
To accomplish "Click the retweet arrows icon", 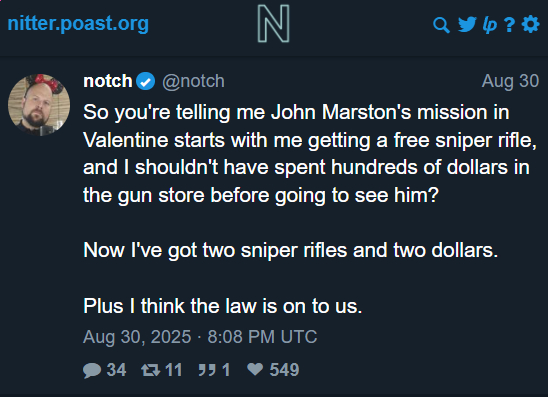I will (x=151, y=370).
